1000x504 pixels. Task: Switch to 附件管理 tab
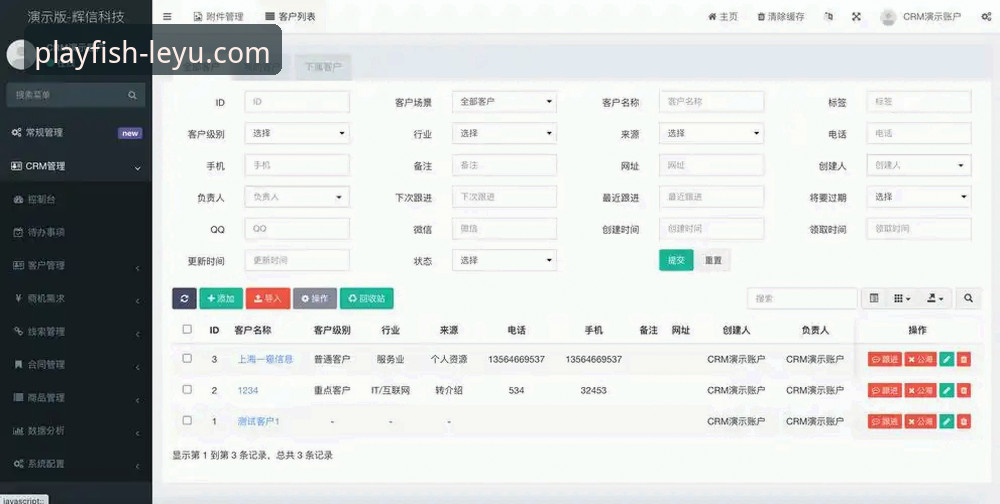click(x=218, y=17)
